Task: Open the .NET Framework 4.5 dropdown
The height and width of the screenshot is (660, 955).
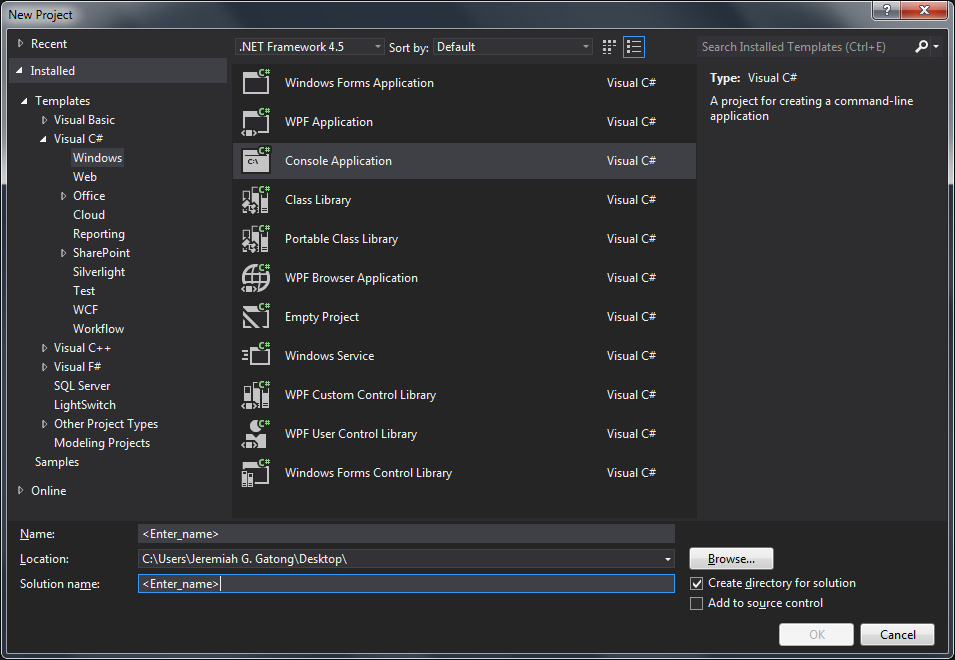Action: [x=375, y=46]
